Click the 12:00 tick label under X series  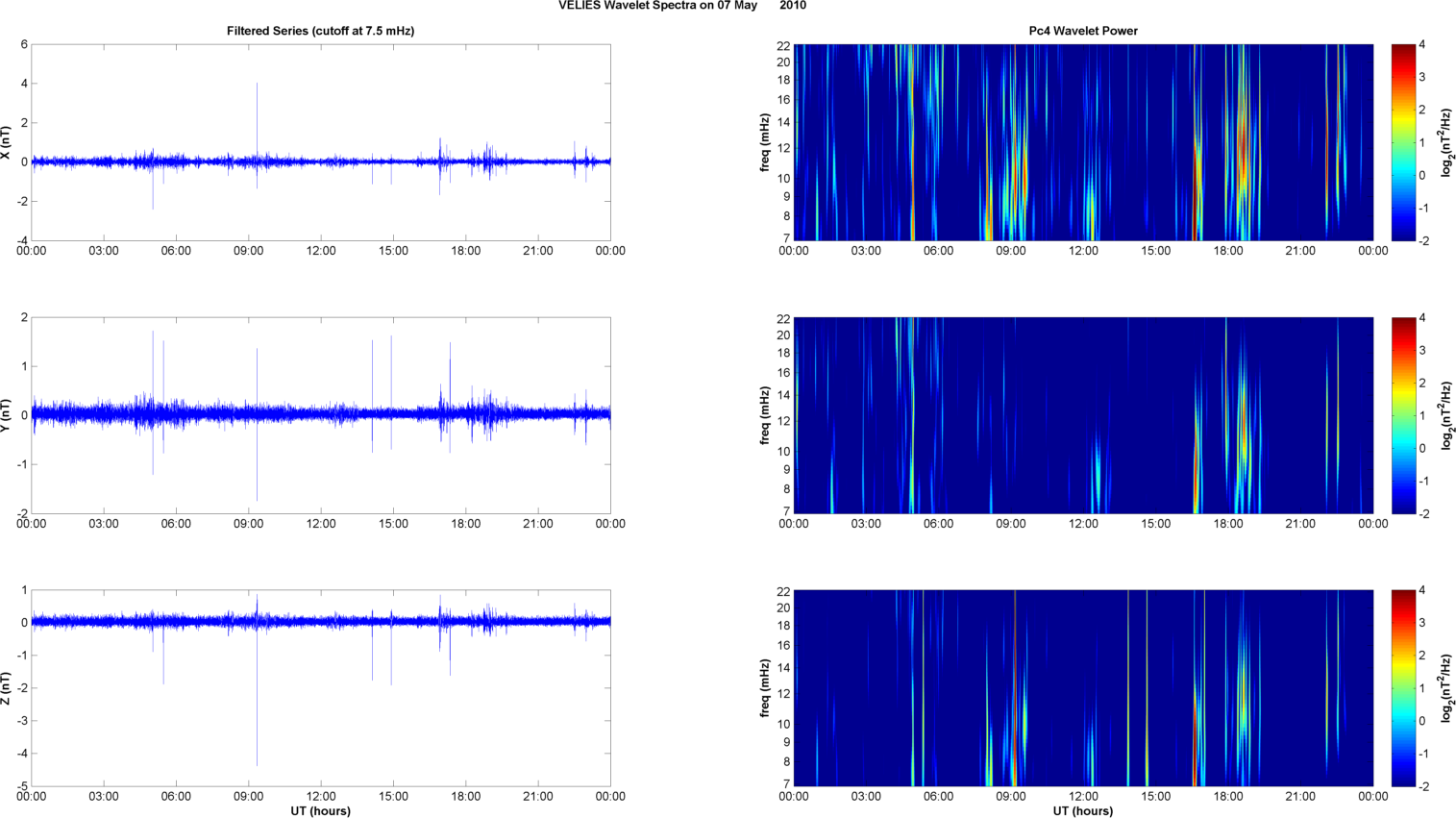coord(320,251)
